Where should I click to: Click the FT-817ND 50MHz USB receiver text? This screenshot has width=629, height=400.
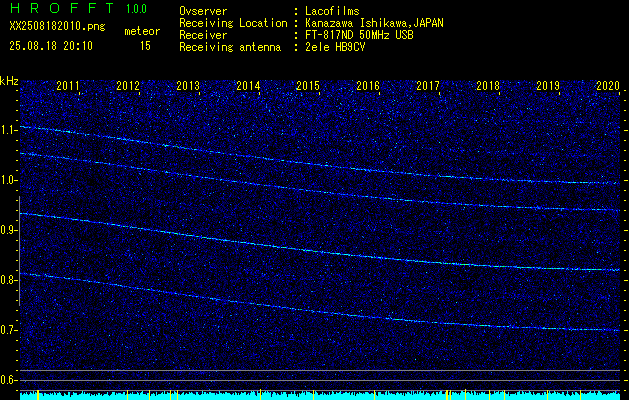[x=359, y=35]
